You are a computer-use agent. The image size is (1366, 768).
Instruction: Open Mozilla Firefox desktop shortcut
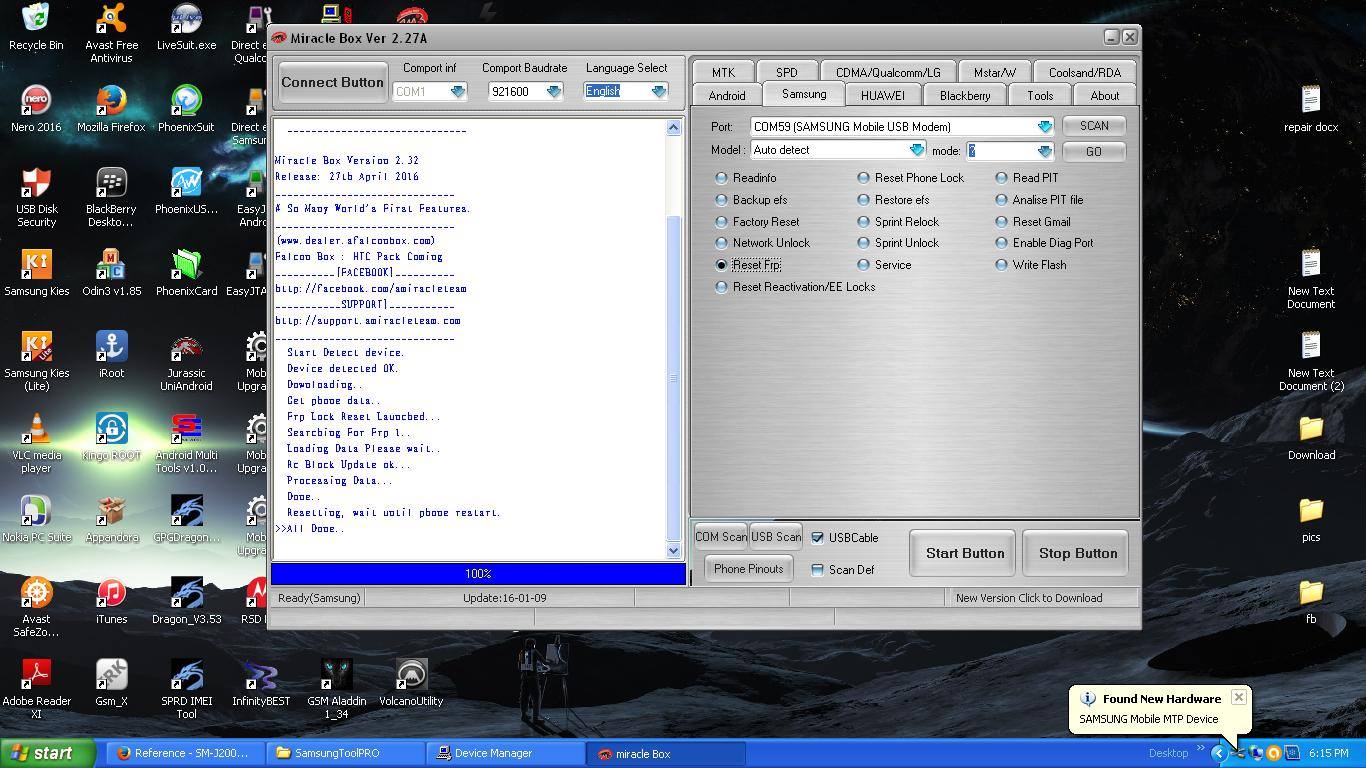tap(111, 109)
